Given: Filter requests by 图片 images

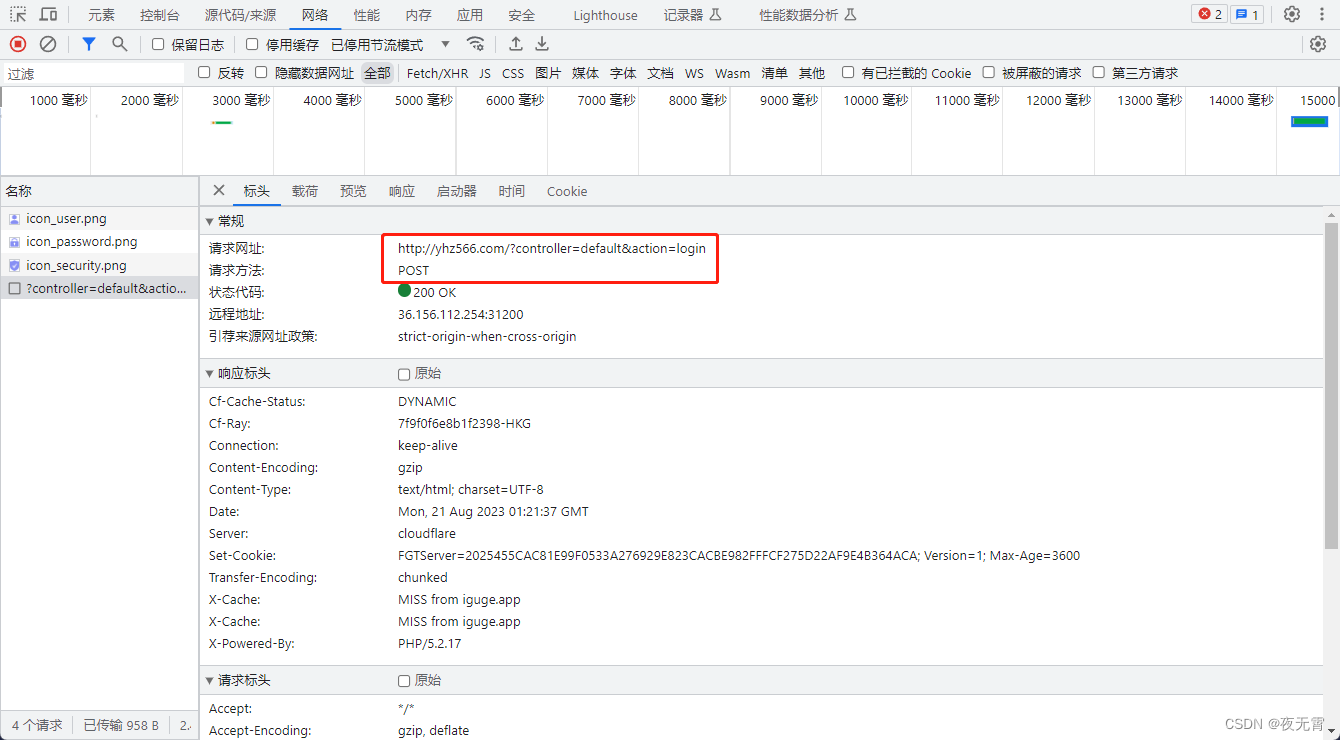Looking at the screenshot, I should click(548, 73).
